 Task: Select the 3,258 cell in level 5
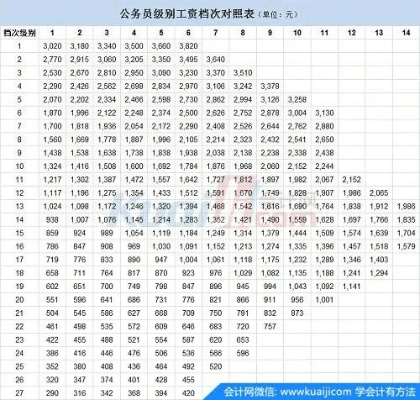coord(297,99)
